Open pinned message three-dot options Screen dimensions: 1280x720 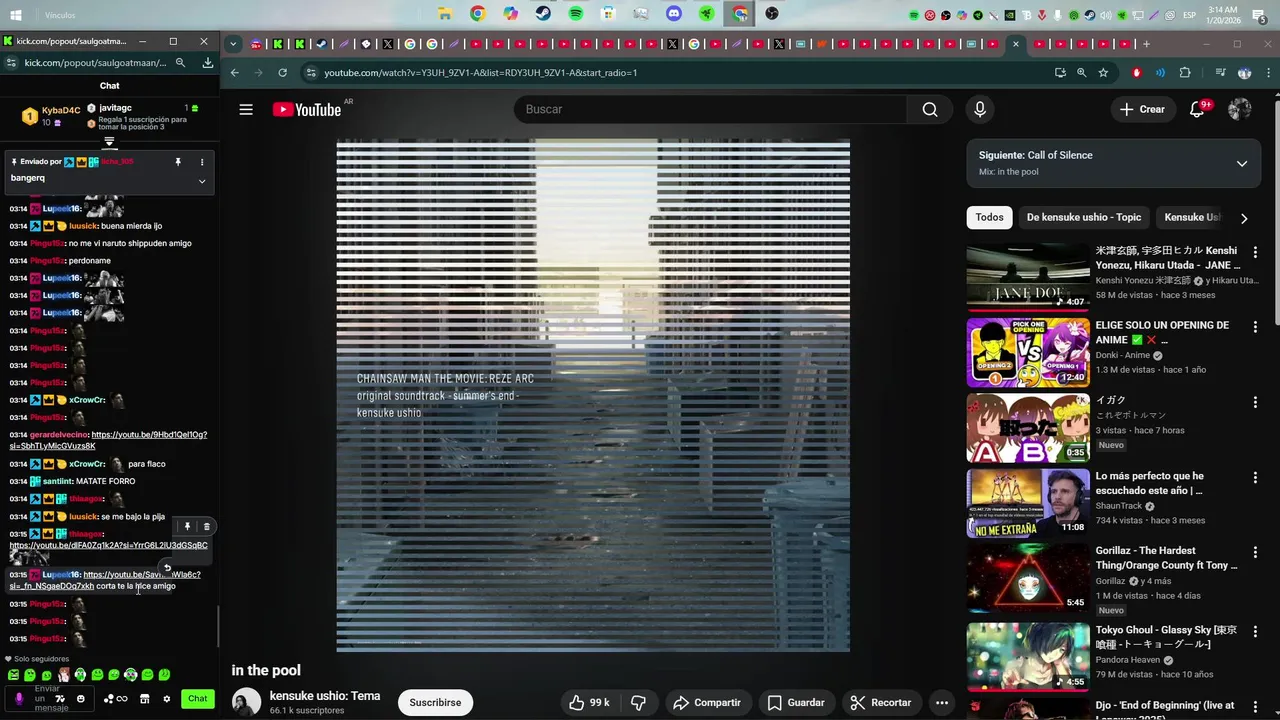click(x=202, y=162)
